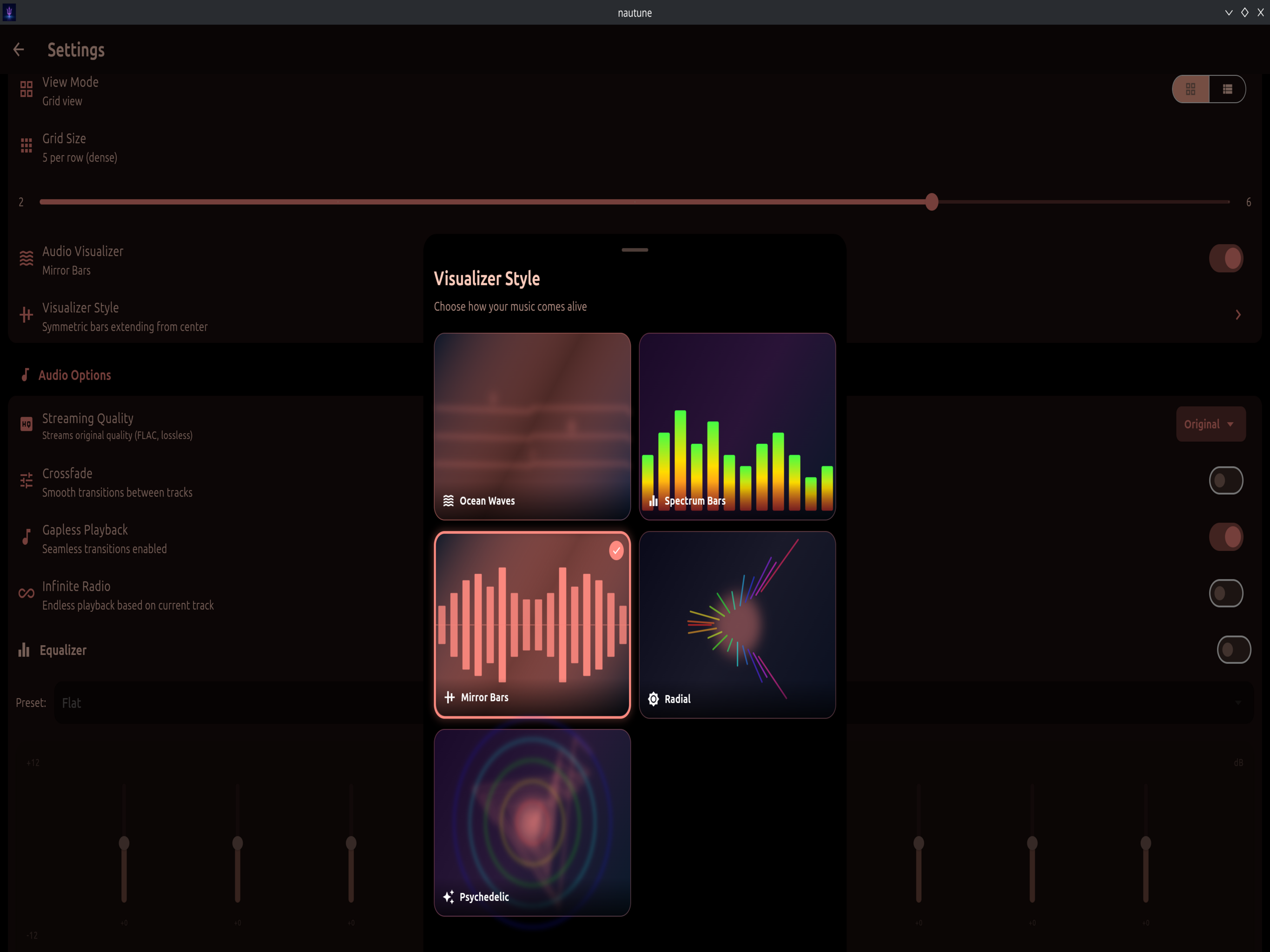The height and width of the screenshot is (952, 1270).
Task: Maximize the nautune window
Action: (x=1245, y=12)
